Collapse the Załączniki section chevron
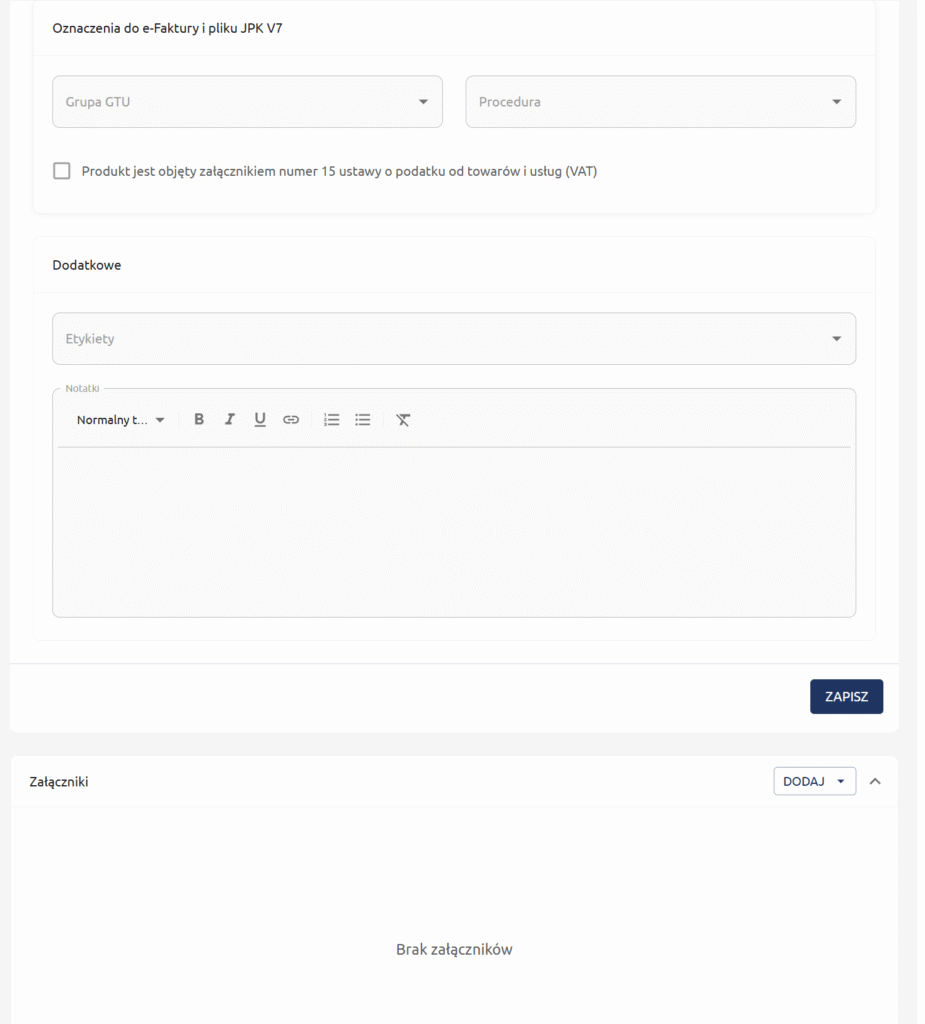Viewport: 925px width, 1024px height. 875,782
